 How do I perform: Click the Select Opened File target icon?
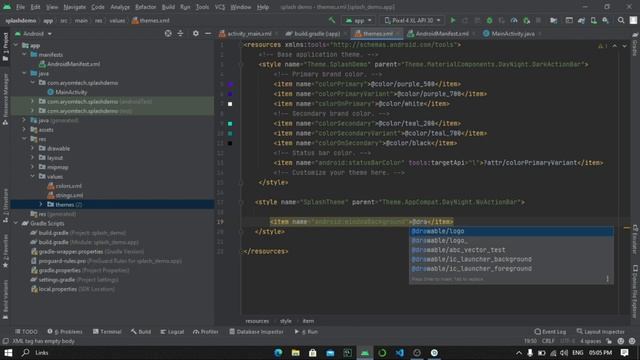(168, 33)
